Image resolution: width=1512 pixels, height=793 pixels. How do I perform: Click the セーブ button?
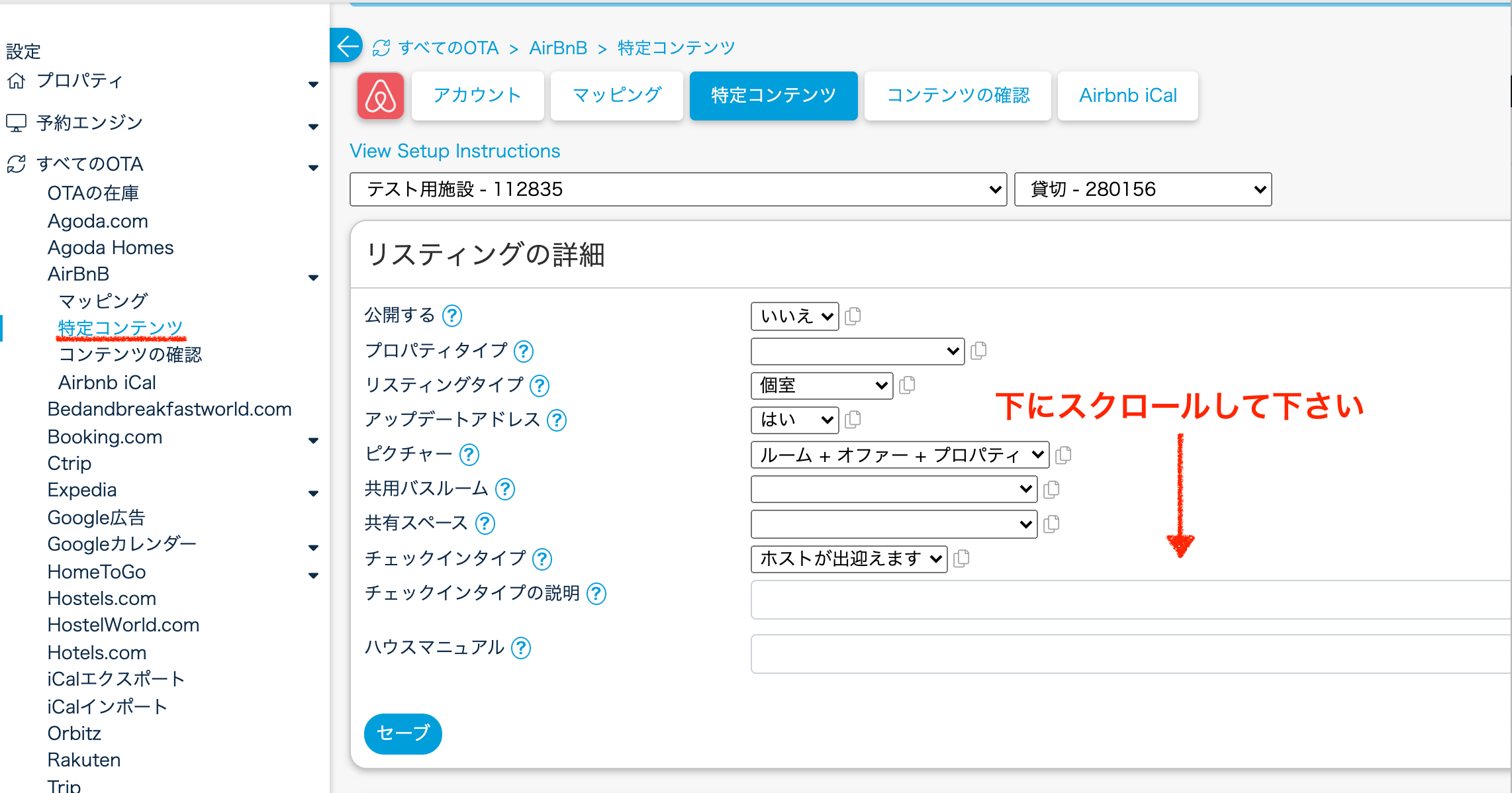tap(402, 733)
